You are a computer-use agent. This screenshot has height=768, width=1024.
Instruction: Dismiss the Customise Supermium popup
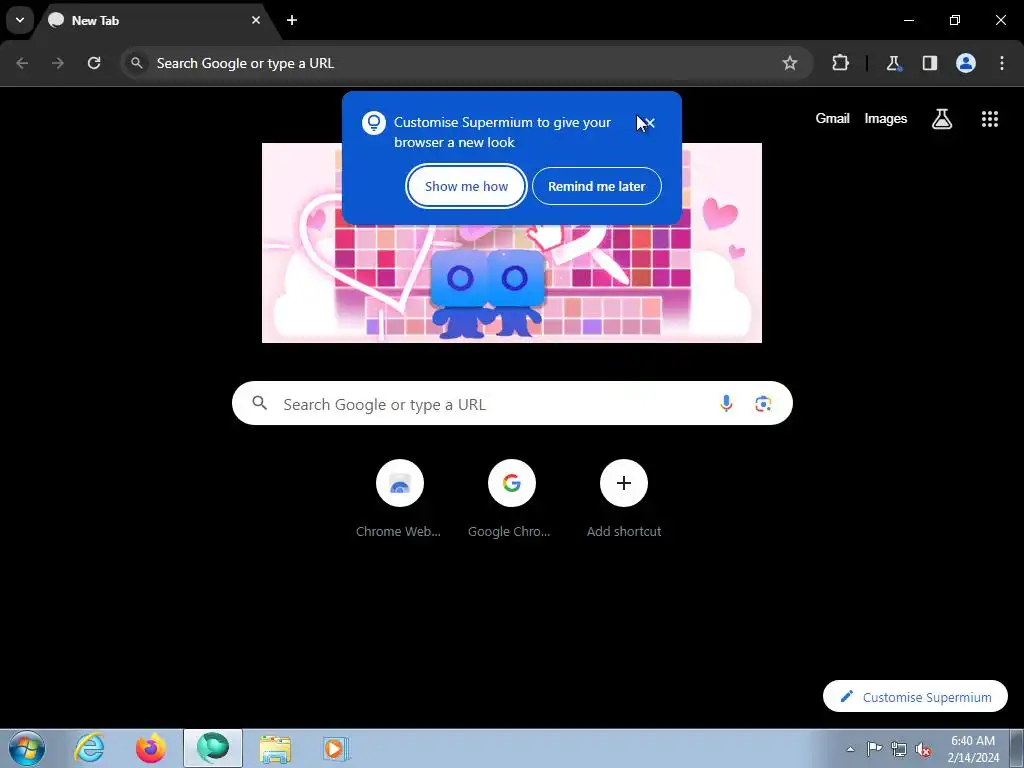point(649,123)
